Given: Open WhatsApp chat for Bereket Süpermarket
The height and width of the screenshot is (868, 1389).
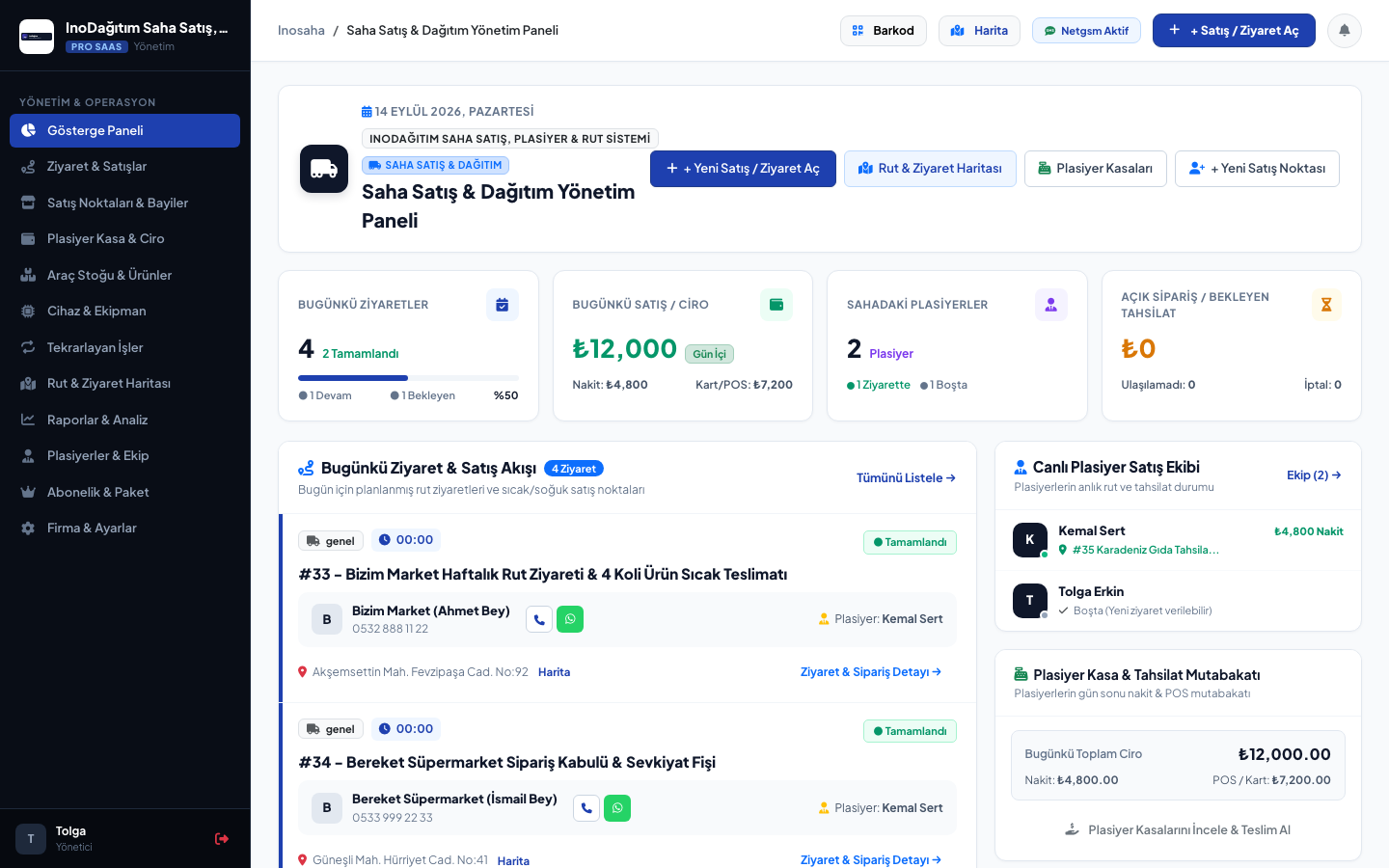Looking at the screenshot, I should (x=617, y=808).
